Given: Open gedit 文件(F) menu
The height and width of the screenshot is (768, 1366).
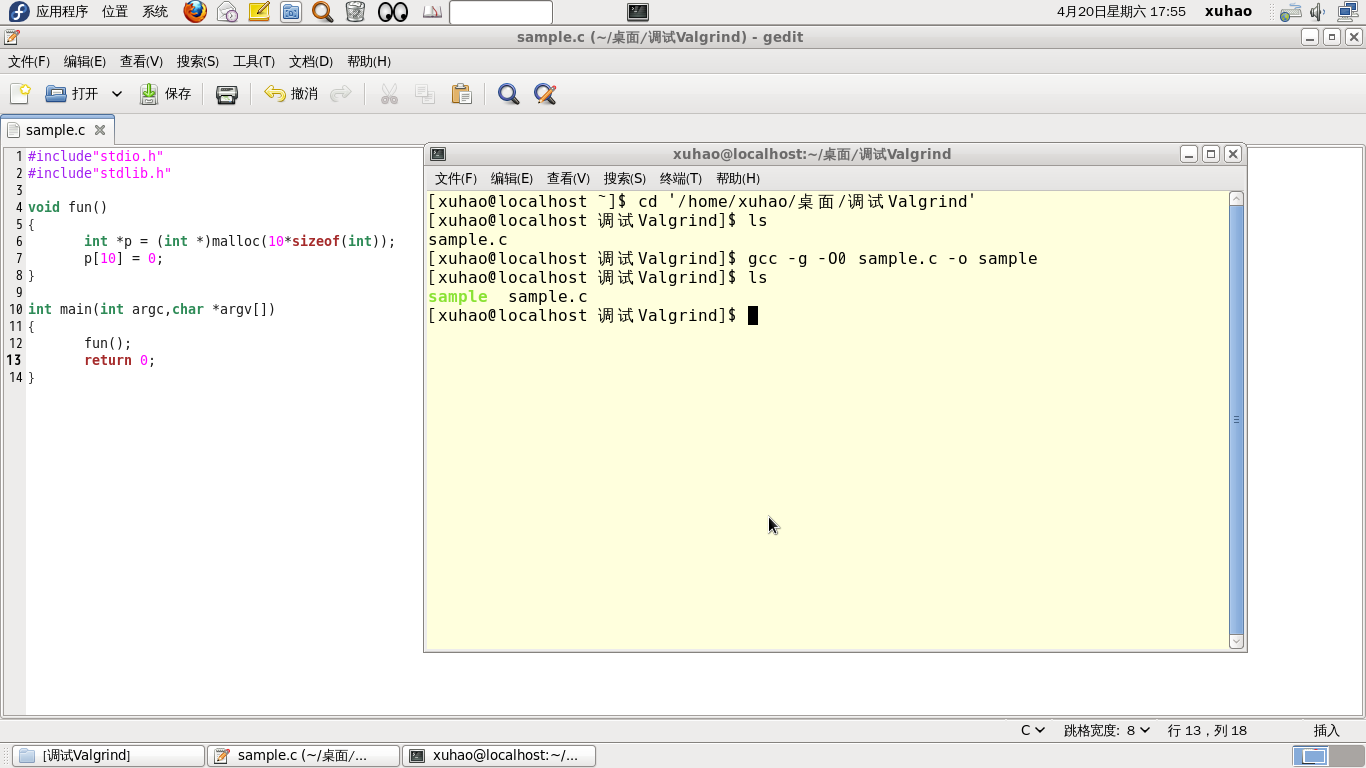Looking at the screenshot, I should point(29,61).
